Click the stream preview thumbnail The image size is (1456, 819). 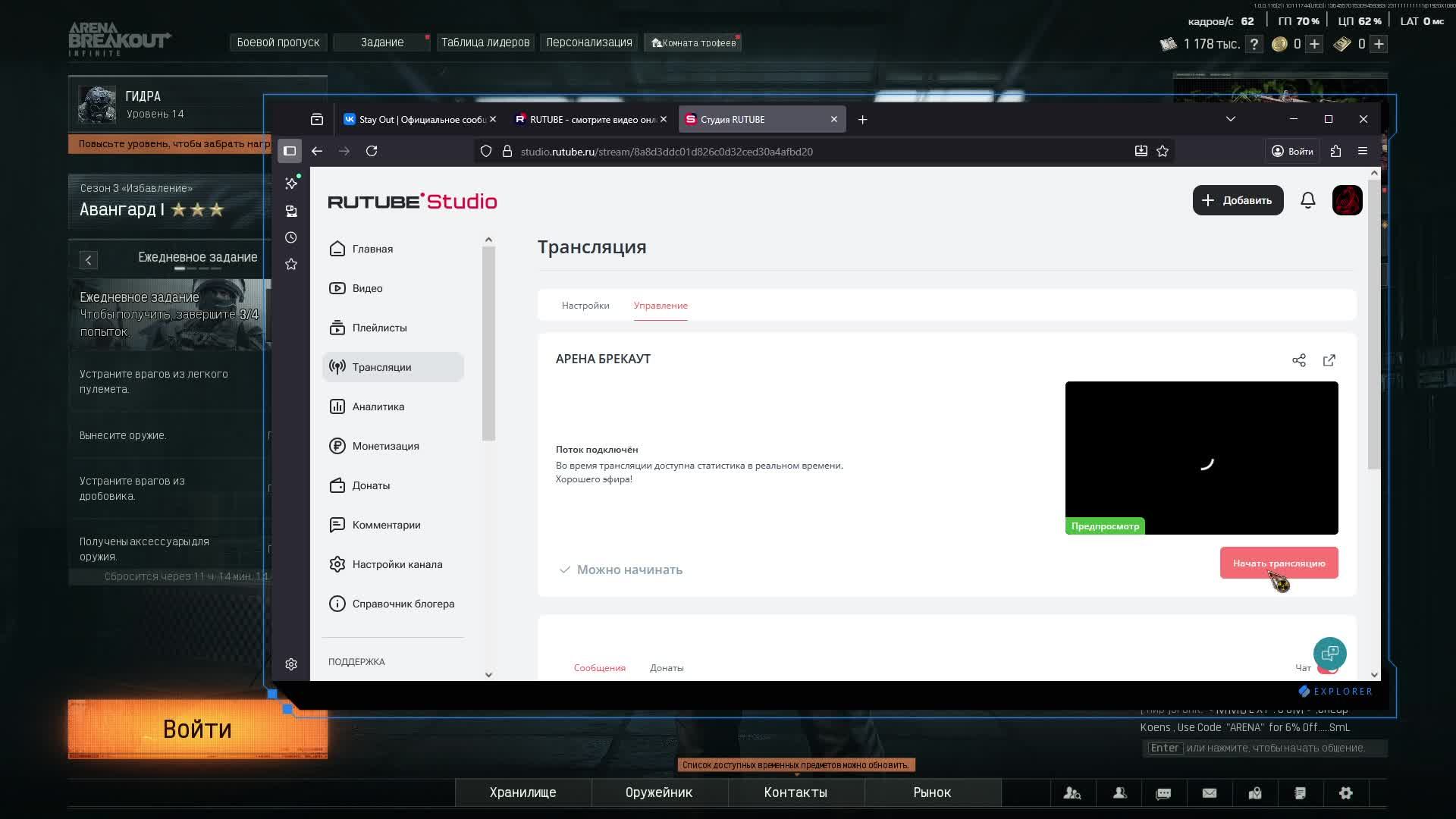click(1201, 457)
